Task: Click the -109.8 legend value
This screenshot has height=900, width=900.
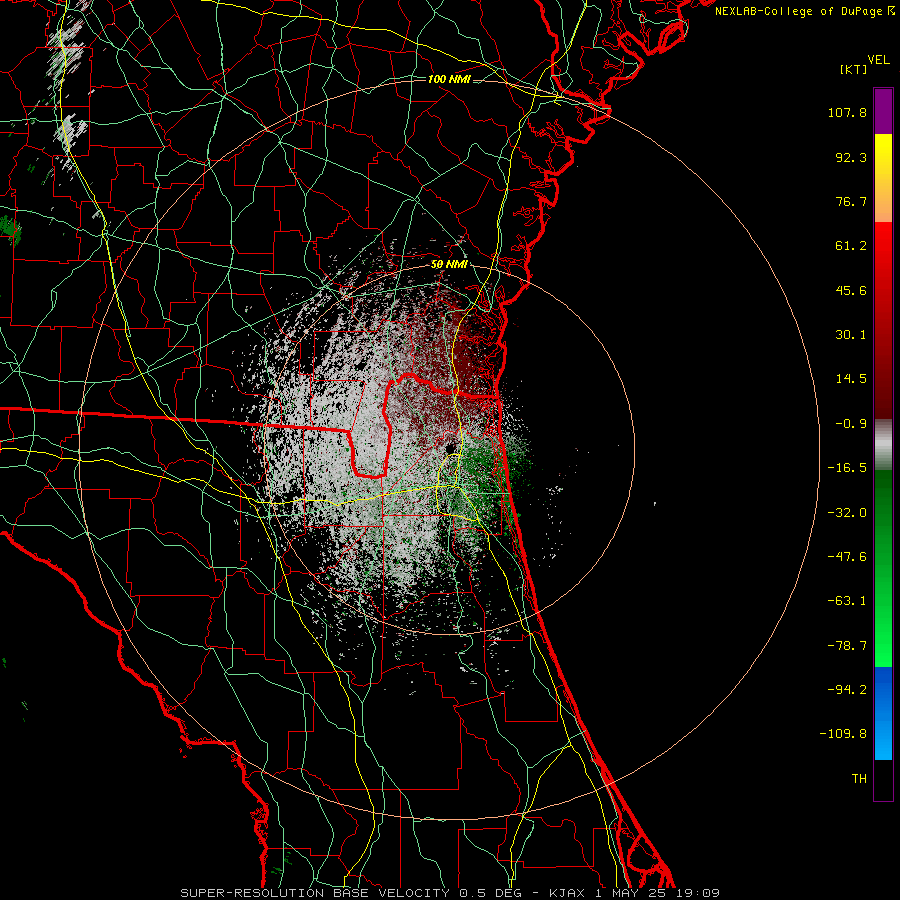Action: click(x=843, y=734)
